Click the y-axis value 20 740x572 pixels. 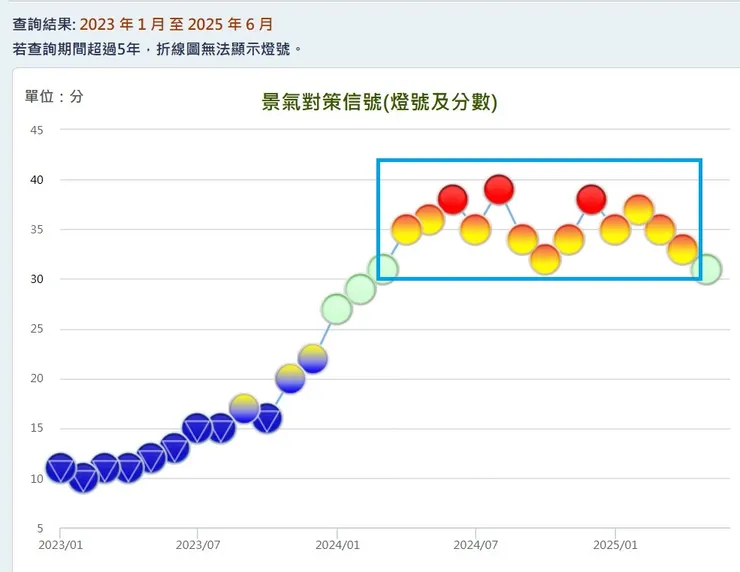(x=36, y=379)
